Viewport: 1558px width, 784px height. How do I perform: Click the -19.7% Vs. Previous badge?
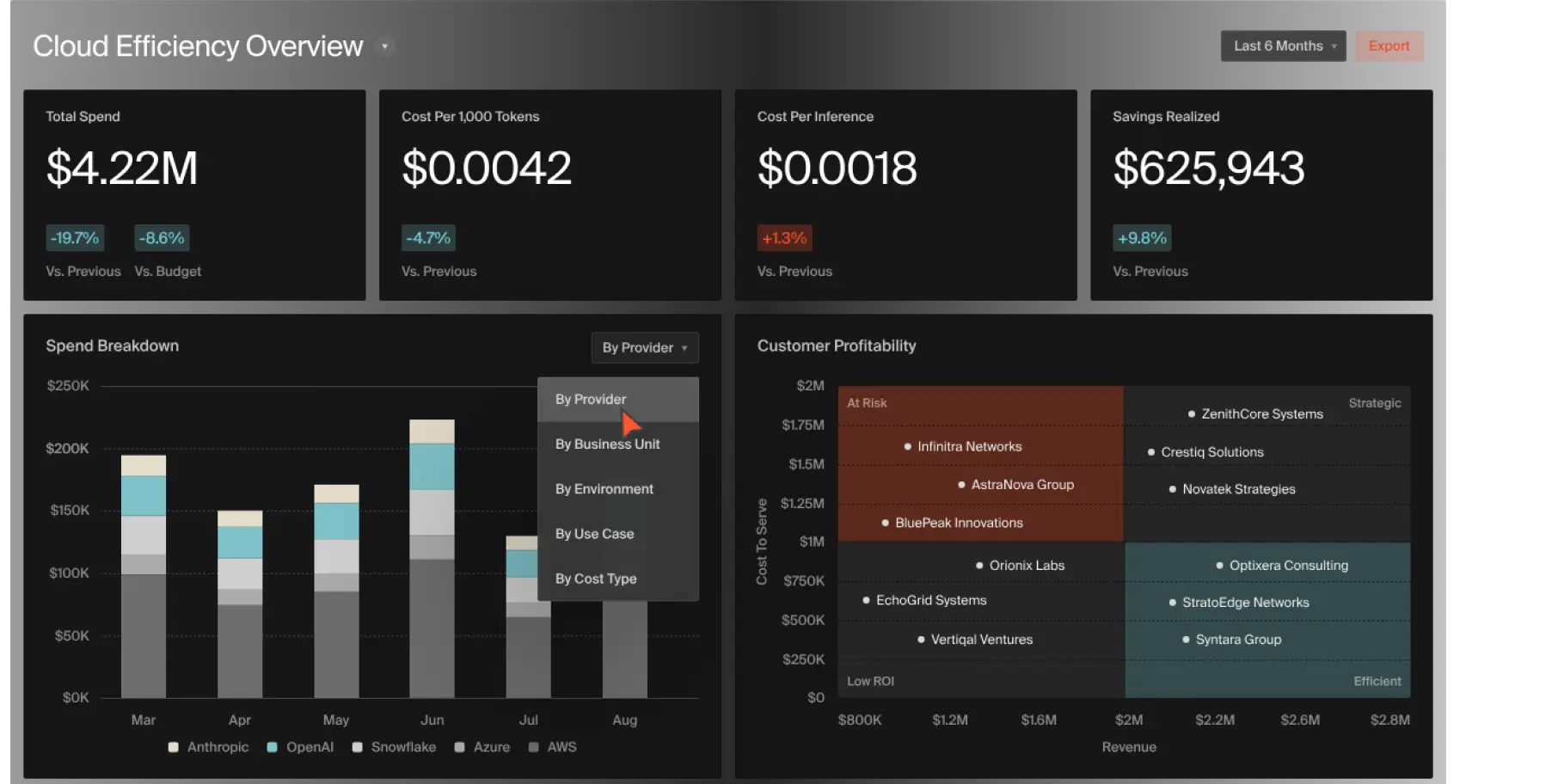point(75,238)
